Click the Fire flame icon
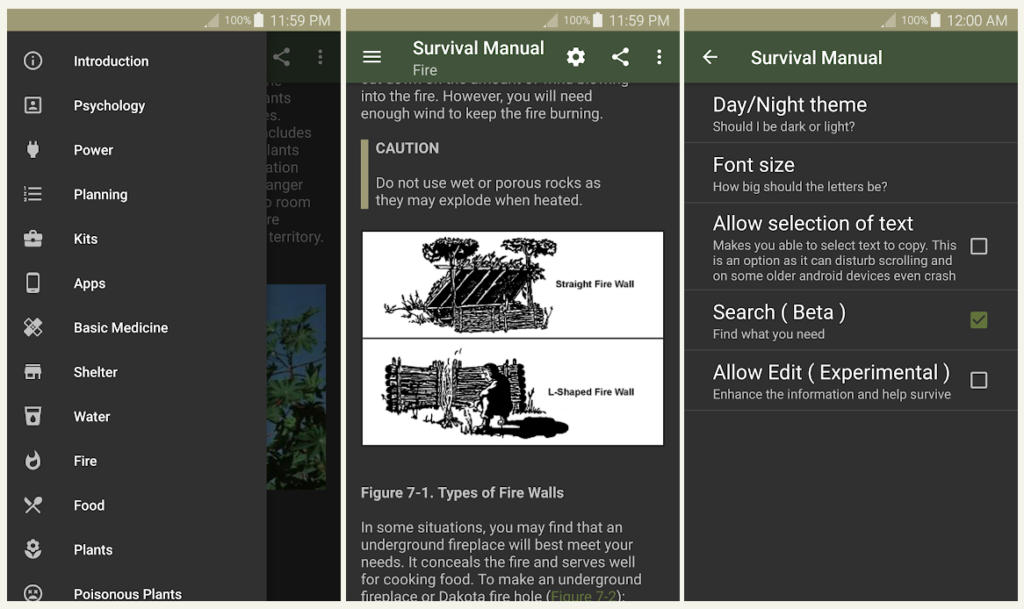This screenshot has width=1024, height=609. (33, 460)
